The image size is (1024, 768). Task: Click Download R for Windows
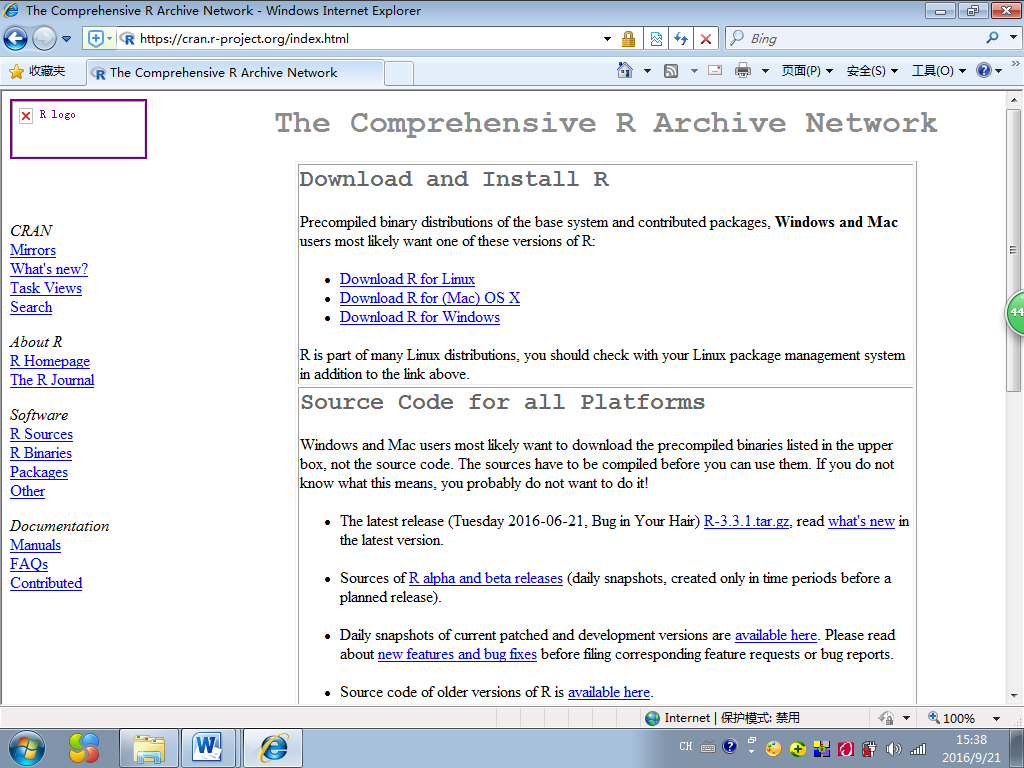pos(419,317)
